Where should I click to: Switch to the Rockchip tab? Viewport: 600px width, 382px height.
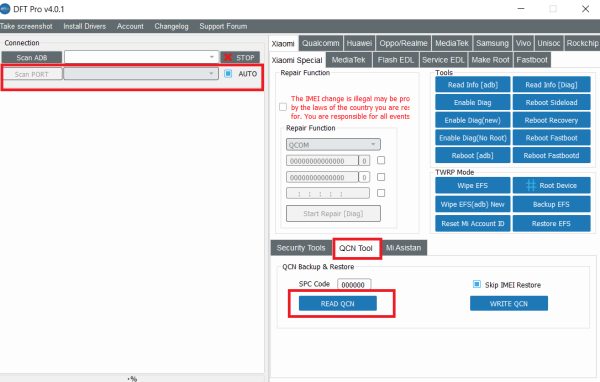(x=582, y=43)
